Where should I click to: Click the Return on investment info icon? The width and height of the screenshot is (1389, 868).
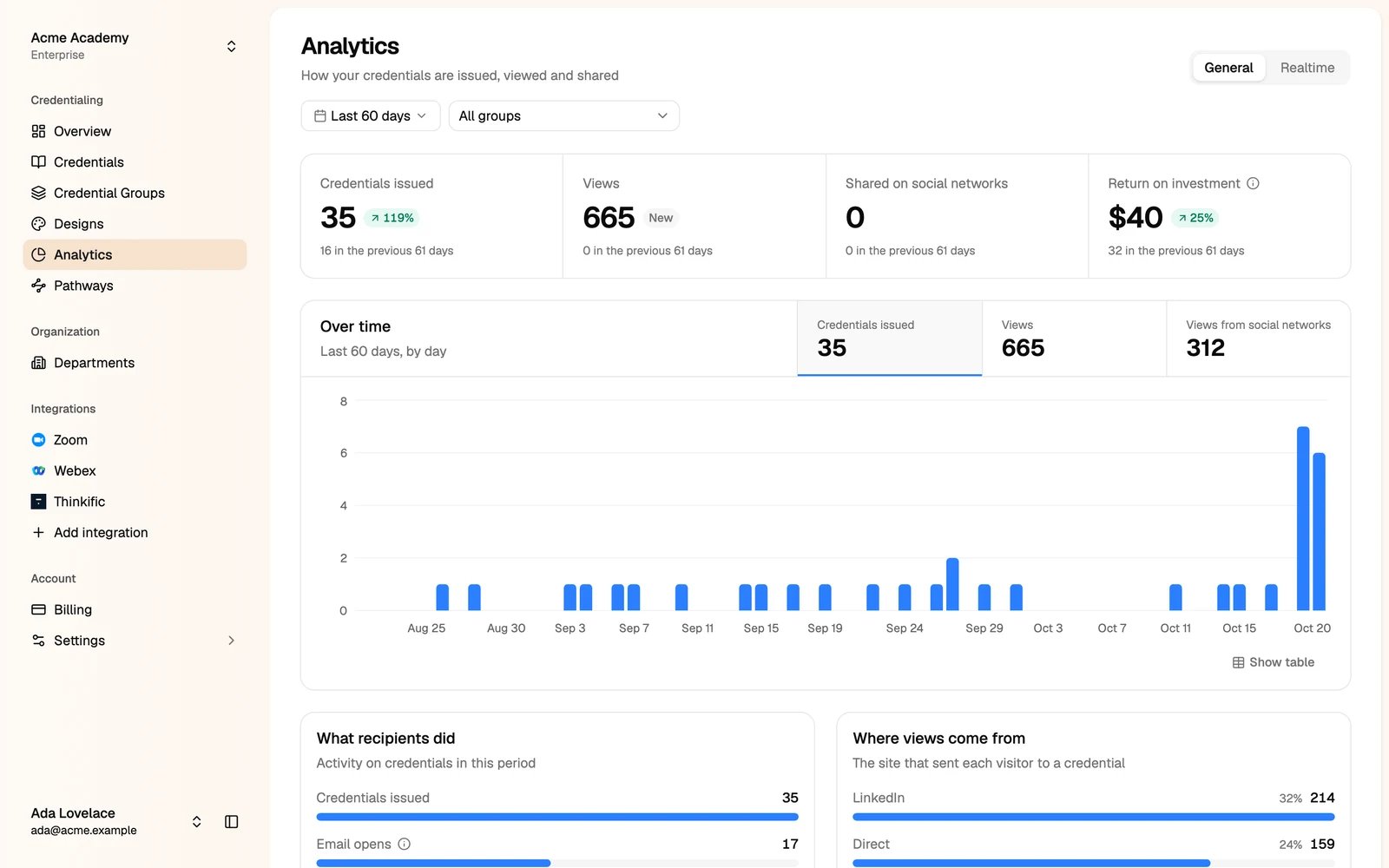pyautogui.click(x=1253, y=183)
